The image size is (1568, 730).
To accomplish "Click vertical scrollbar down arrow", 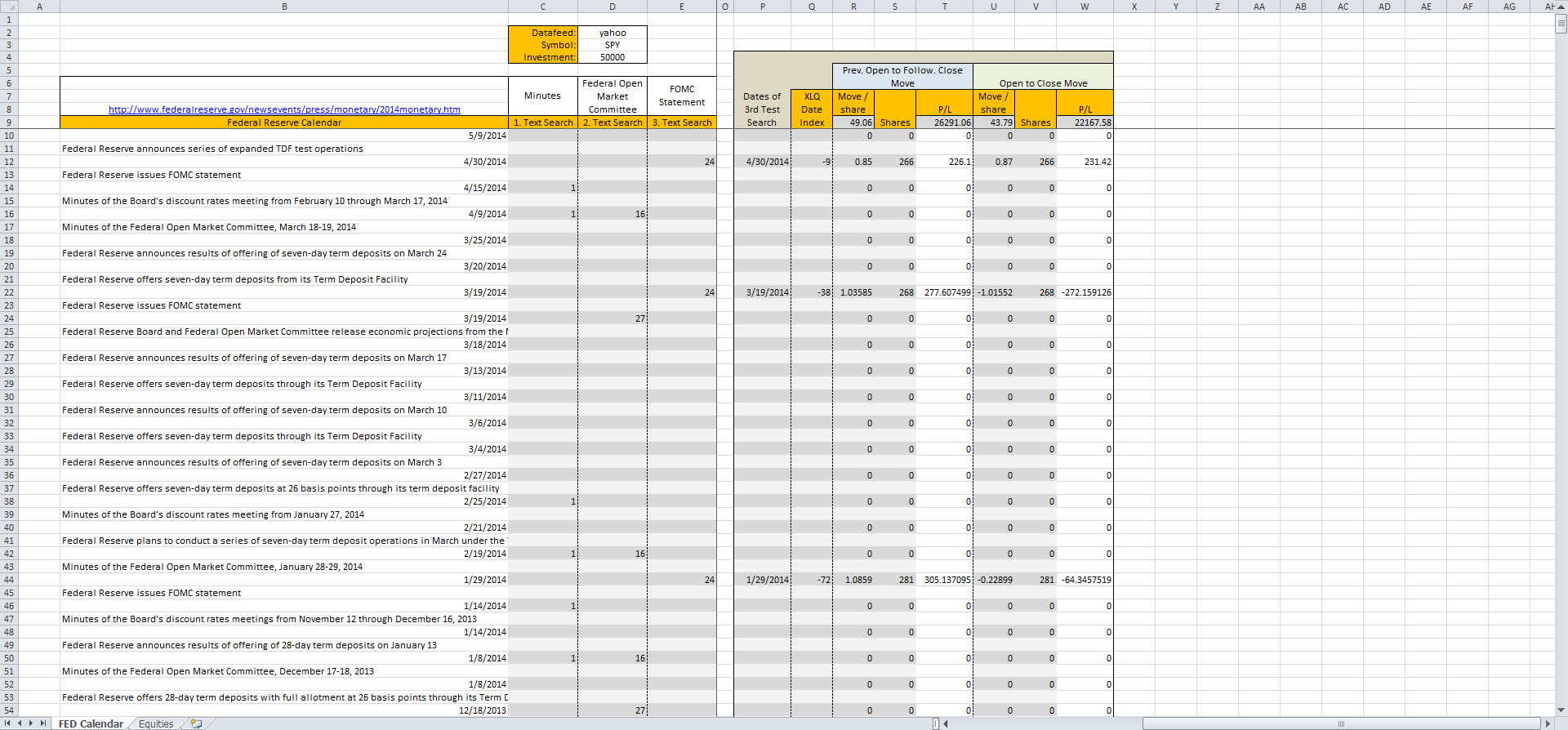I will click(x=1561, y=710).
